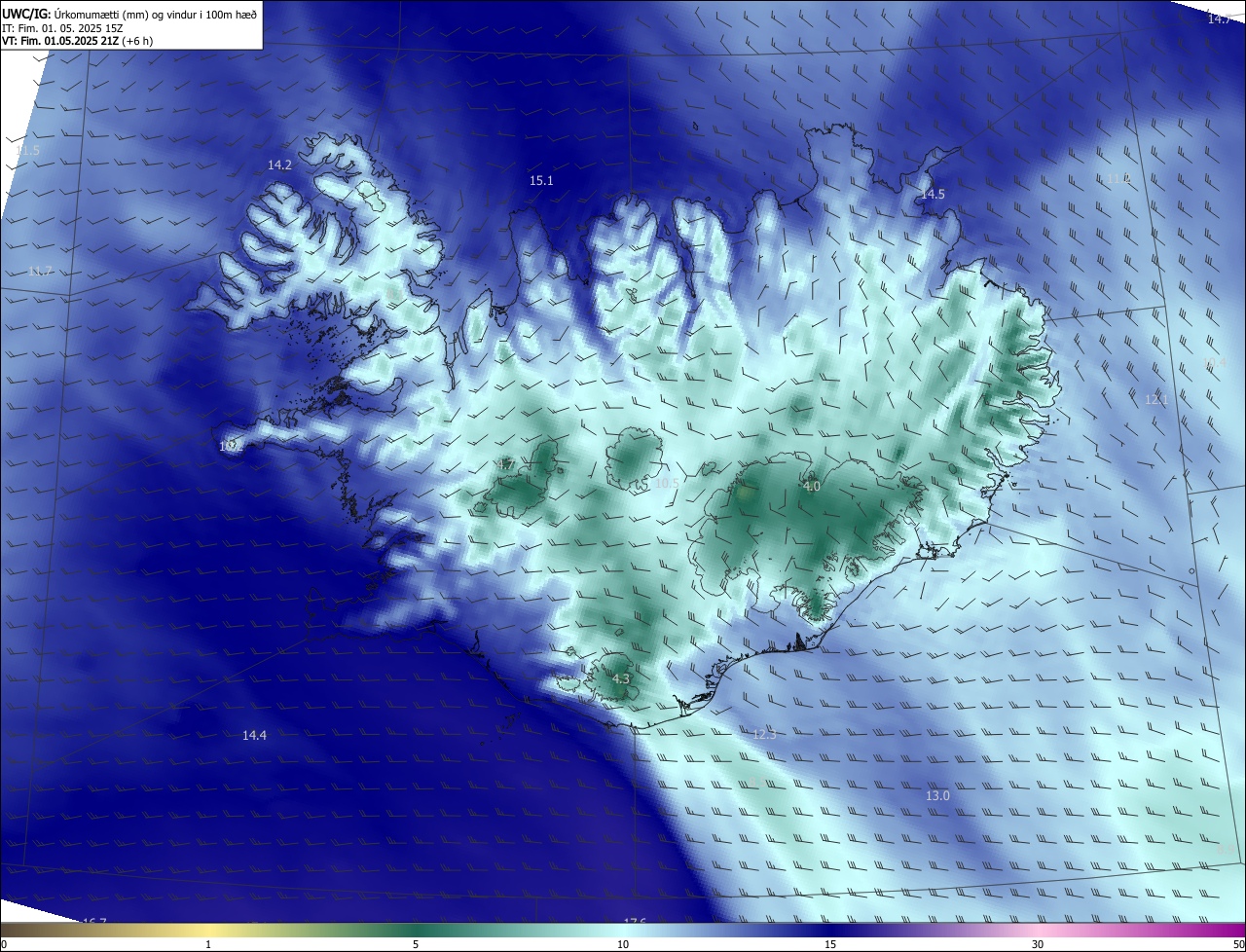Click the 14.4 value over the southwest ocean
The width and height of the screenshot is (1246, 952).
pos(255,736)
